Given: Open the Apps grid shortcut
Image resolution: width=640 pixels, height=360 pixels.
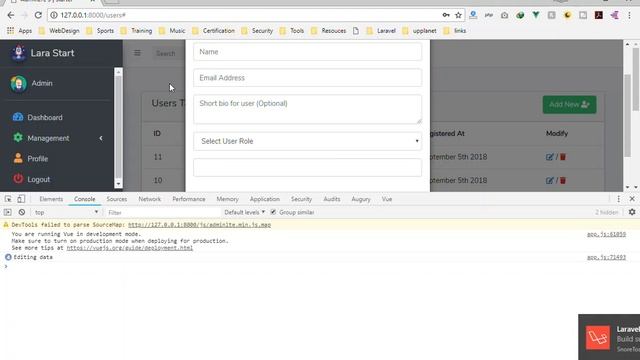Looking at the screenshot, I should click(x=19, y=31).
